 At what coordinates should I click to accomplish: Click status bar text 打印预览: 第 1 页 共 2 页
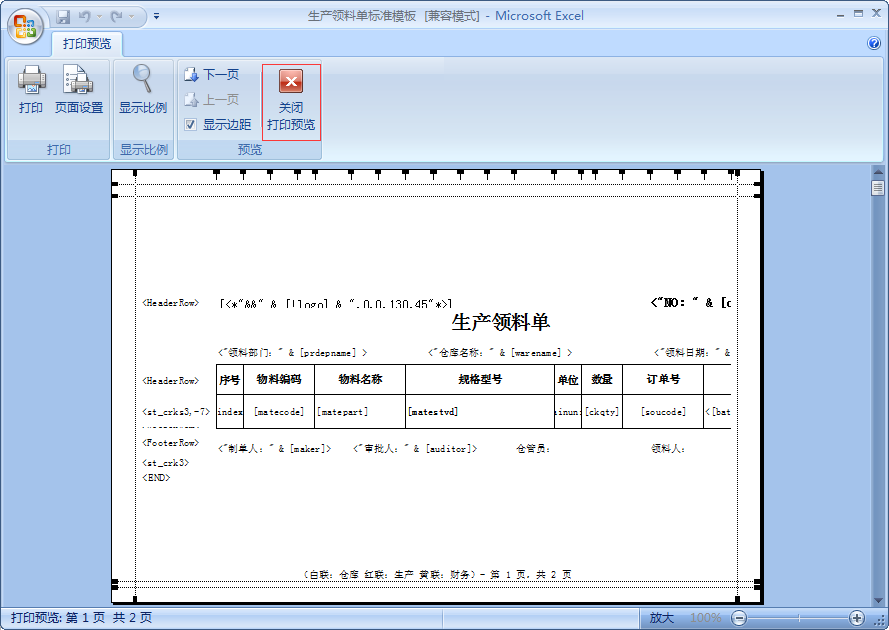[x=81, y=618]
